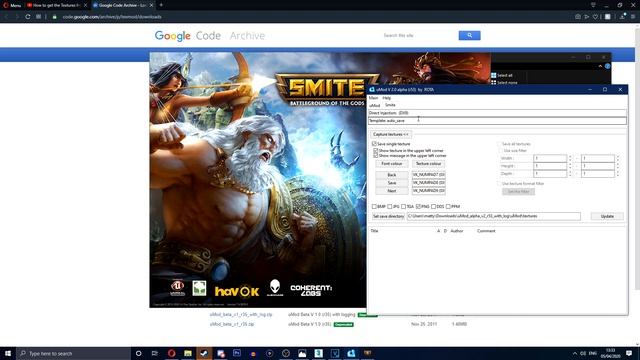Open the uMod Help menu
This screenshot has width=640, height=360.
click(387, 98)
